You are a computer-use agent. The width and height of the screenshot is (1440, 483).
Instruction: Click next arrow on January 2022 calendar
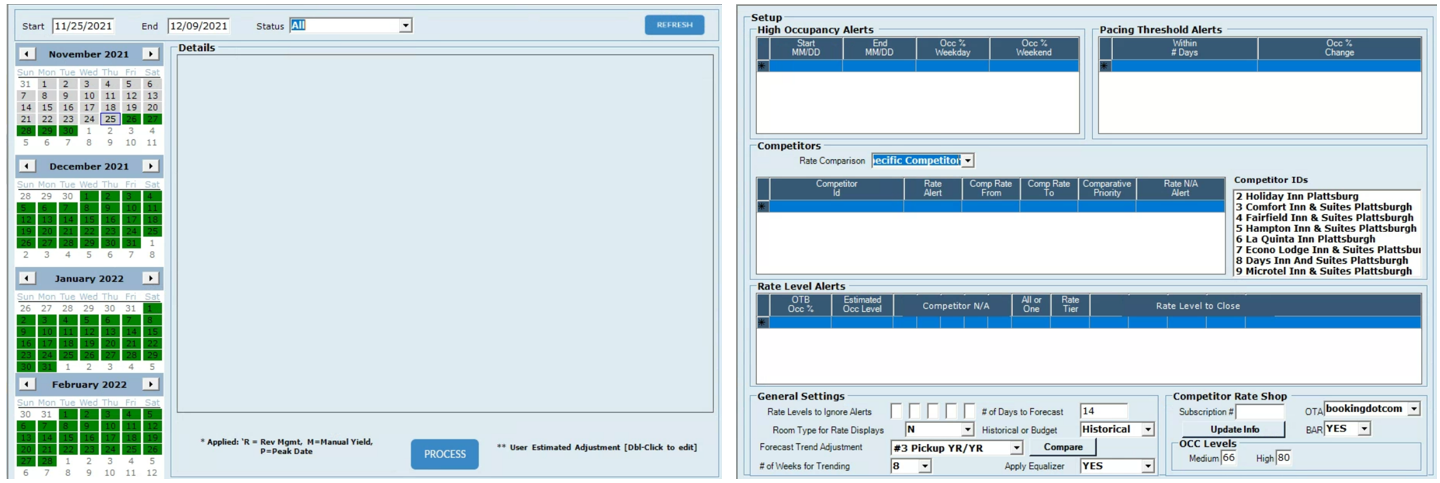[x=150, y=278]
